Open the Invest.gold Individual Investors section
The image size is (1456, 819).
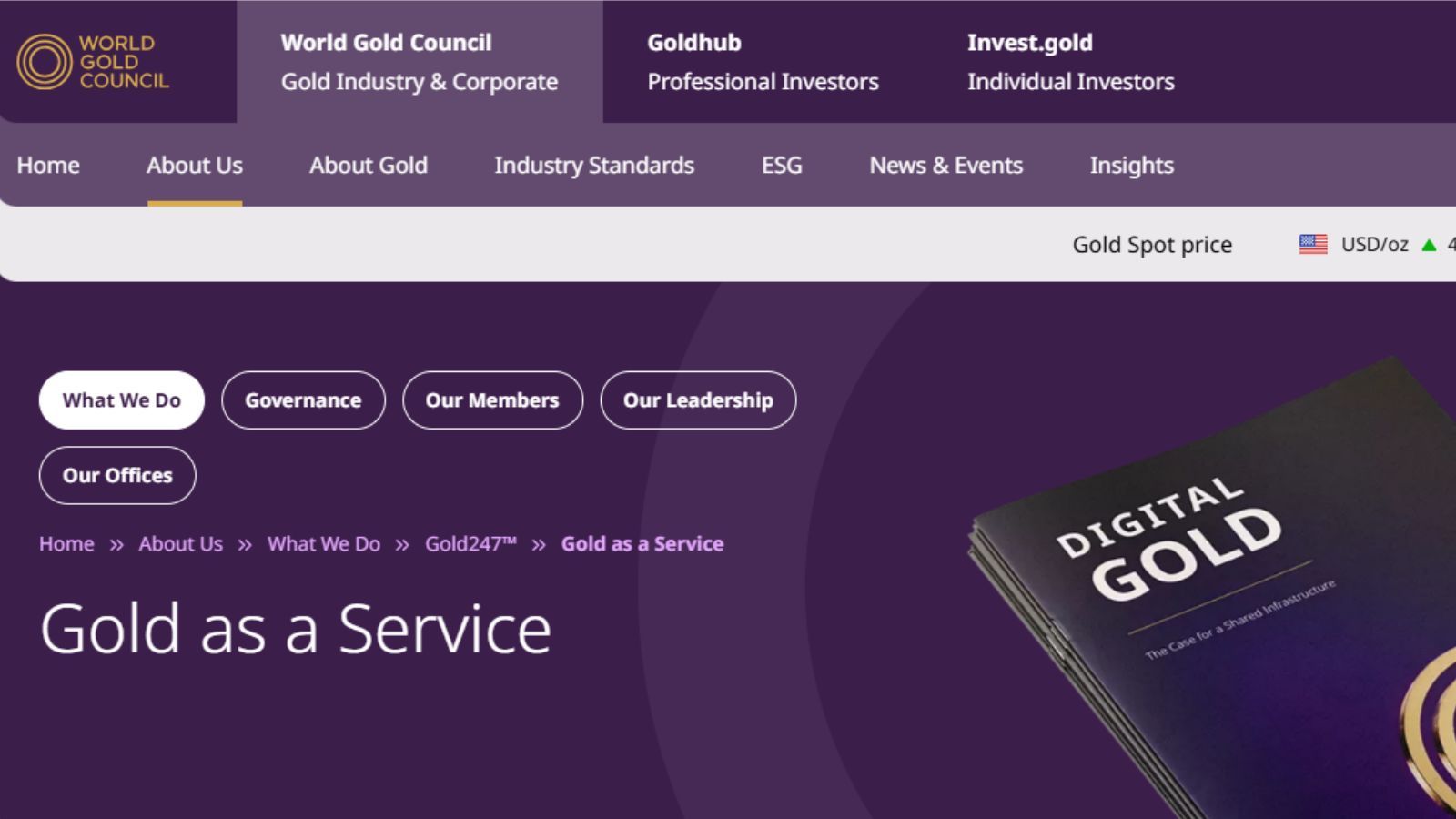(1070, 61)
